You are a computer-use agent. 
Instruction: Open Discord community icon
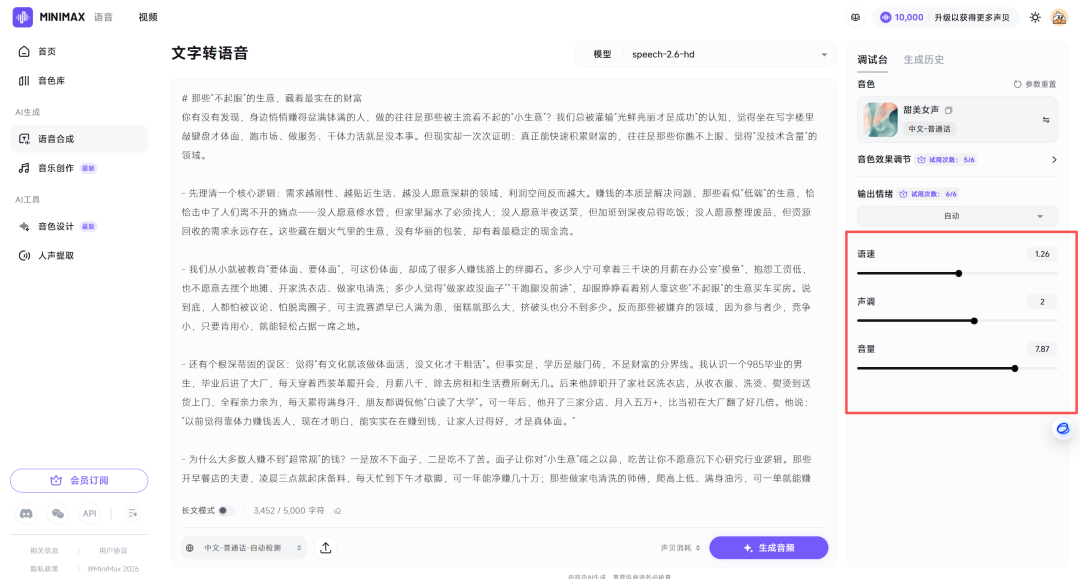[26, 514]
